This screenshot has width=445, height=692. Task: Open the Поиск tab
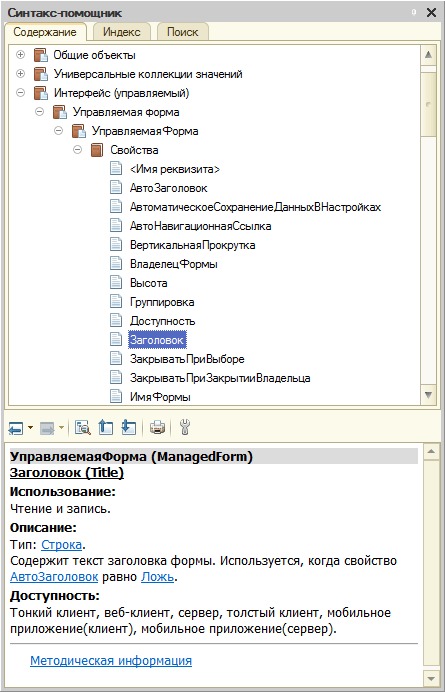tap(183, 32)
